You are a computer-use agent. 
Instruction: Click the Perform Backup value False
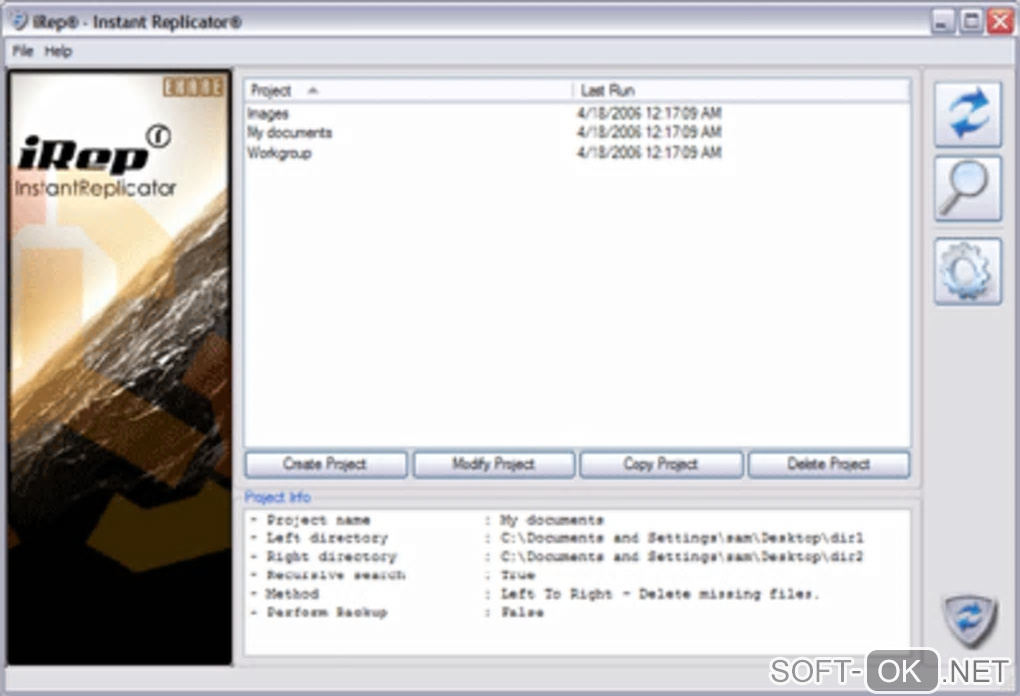click(522, 612)
